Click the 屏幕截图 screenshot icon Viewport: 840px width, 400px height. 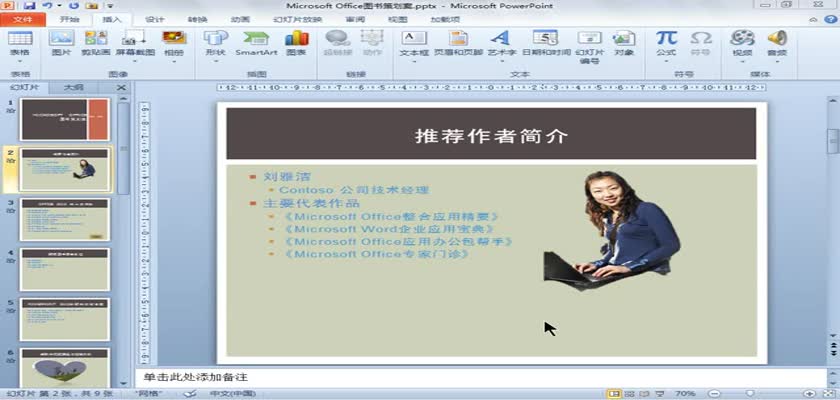(134, 38)
